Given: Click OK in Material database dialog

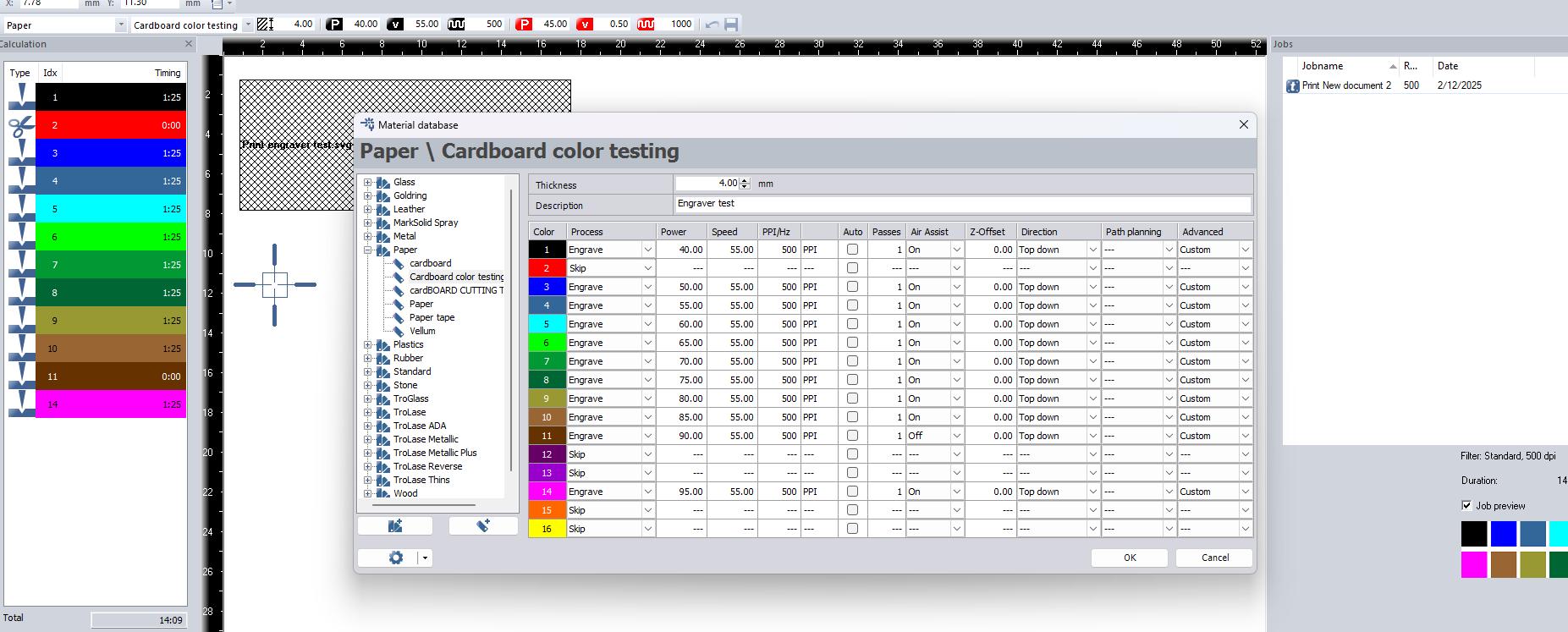Looking at the screenshot, I should point(1130,558).
